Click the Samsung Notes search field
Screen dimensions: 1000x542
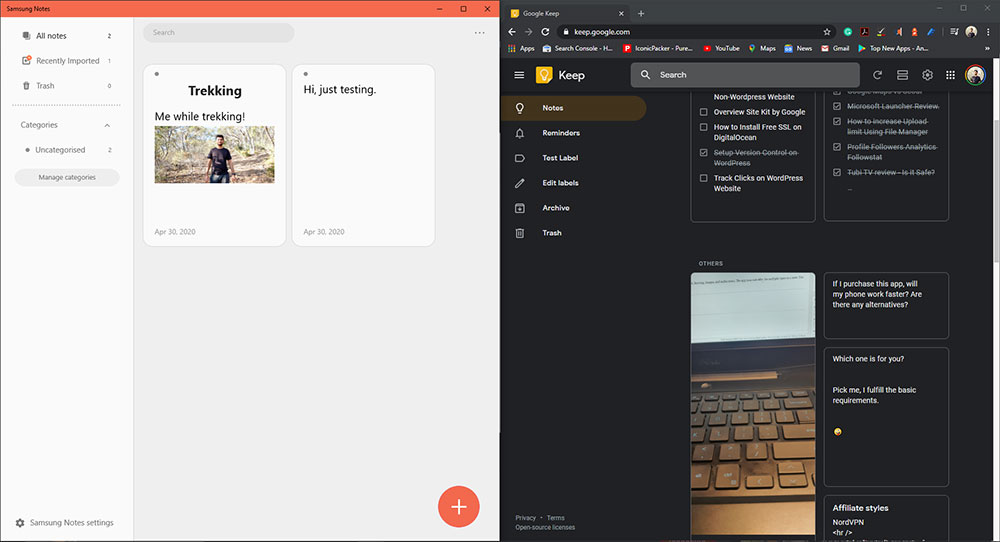pyautogui.click(x=219, y=33)
